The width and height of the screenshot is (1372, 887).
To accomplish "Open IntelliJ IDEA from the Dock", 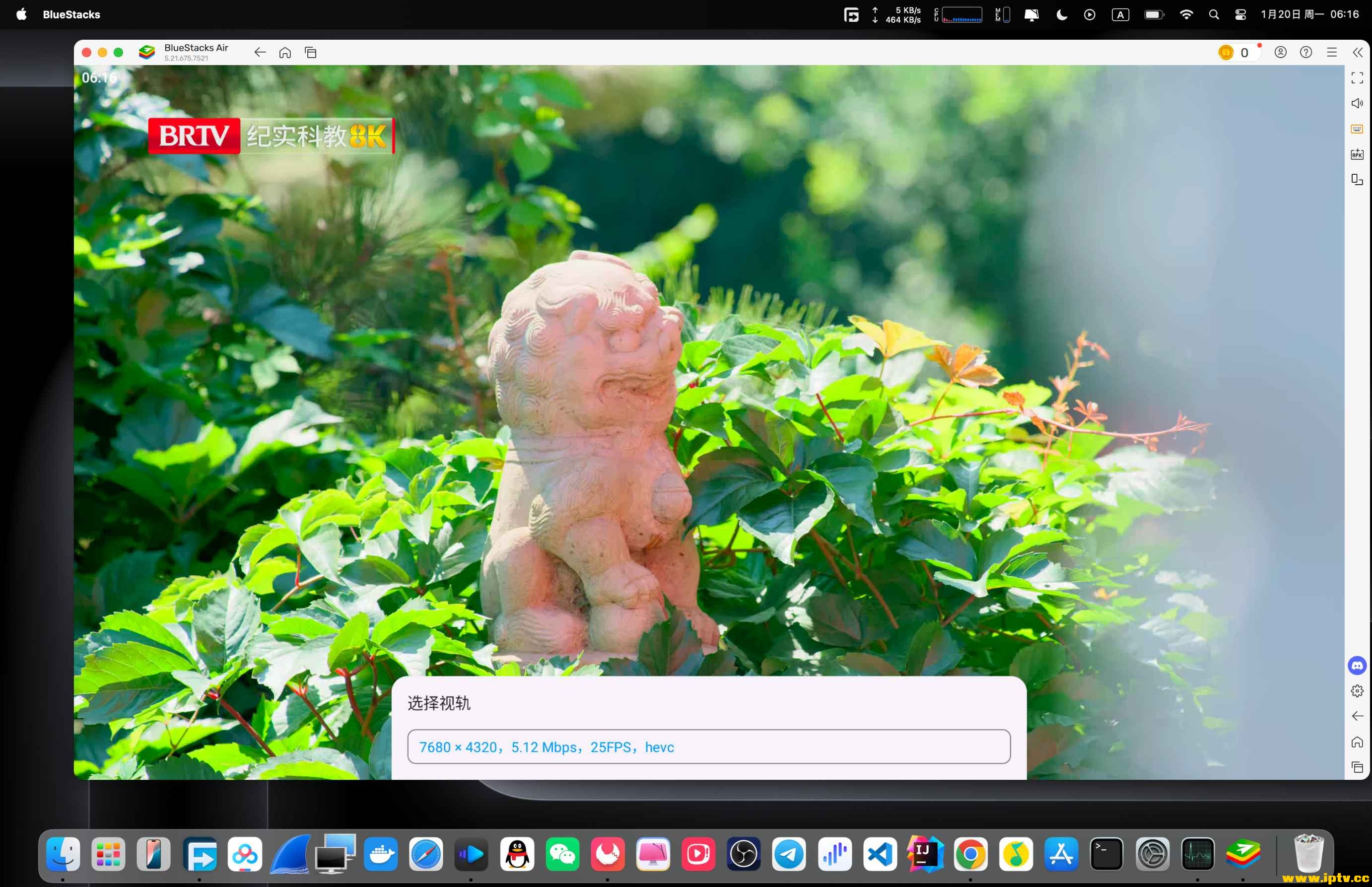I will [x=925, y=854].
